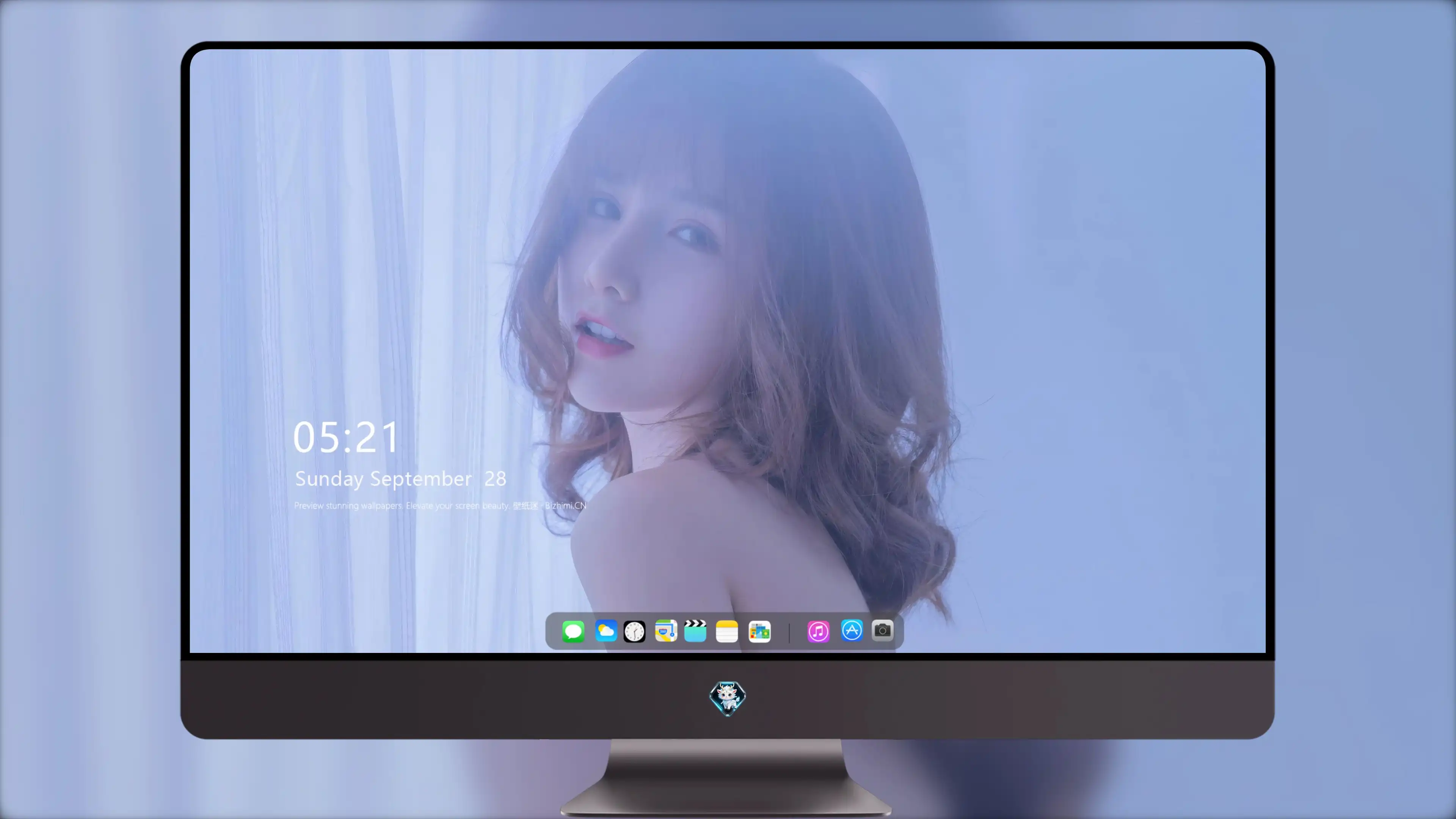Open the Passbook cards icon
1456x819 pixels.
(759, 631)
